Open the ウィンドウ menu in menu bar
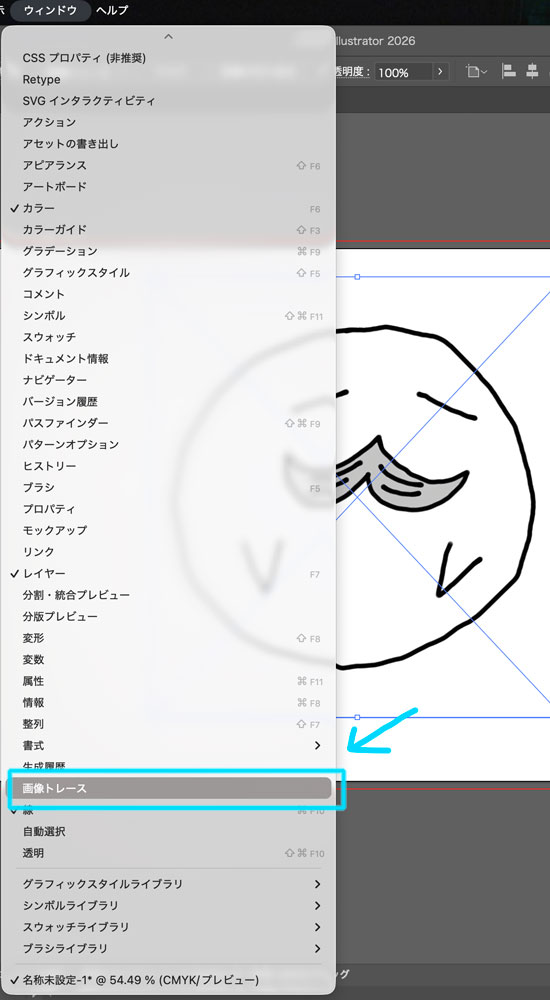550x1000 pixels. (x=50, y=10)
